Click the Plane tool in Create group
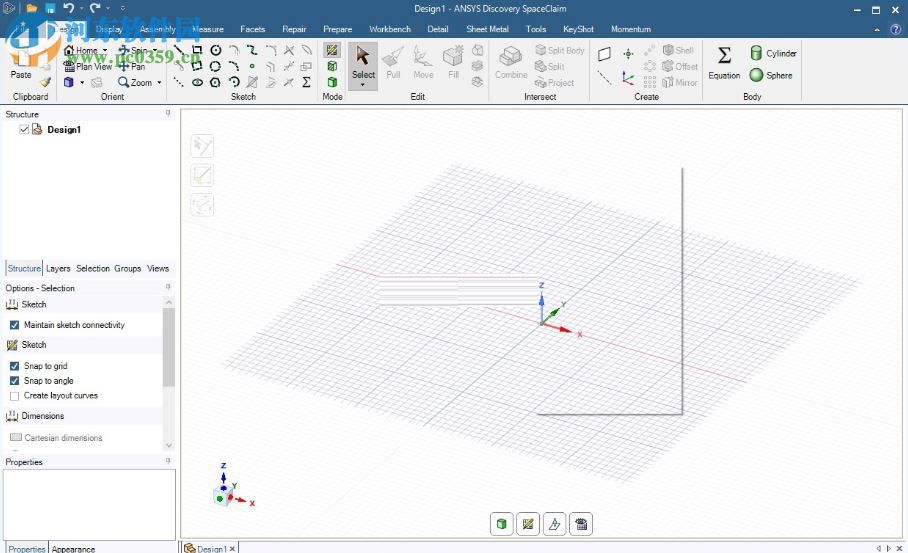Viewport: 908px width, 553px height. [604, 54]
